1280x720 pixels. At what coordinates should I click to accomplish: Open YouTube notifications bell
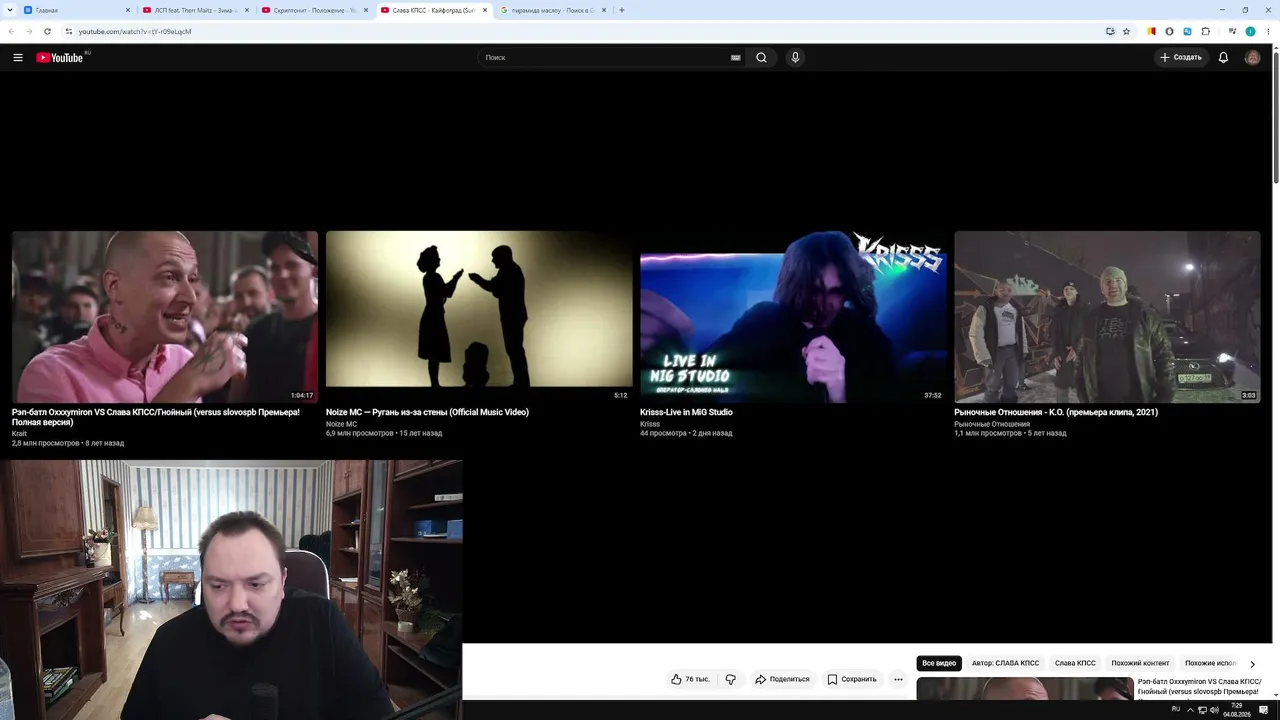click(1223, 58)
